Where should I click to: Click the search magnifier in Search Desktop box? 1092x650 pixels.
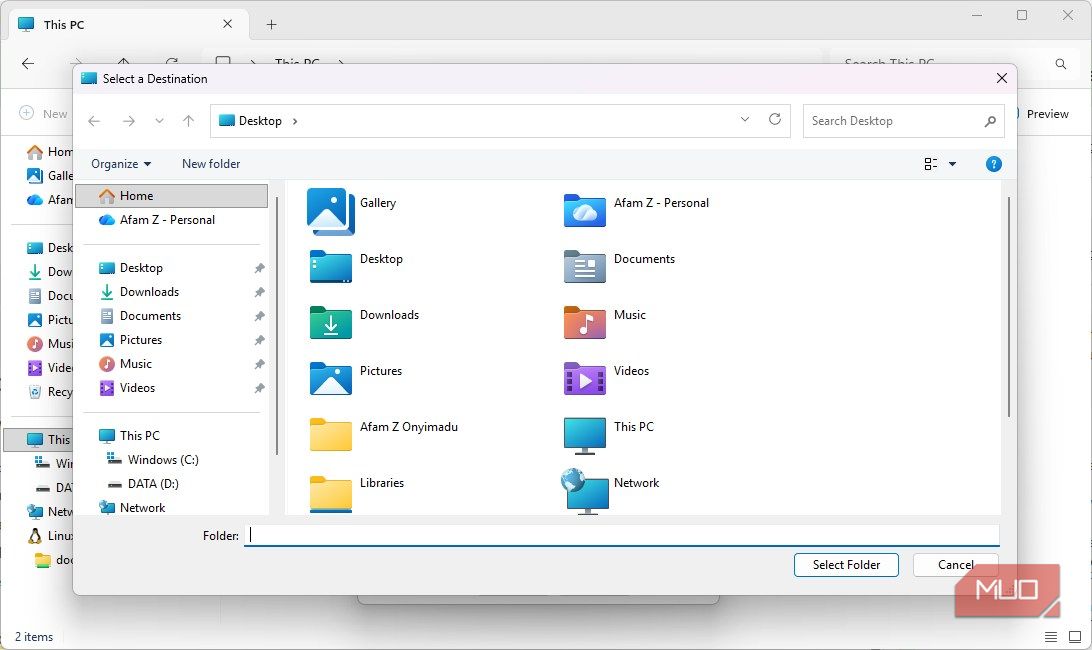(990, 121)
